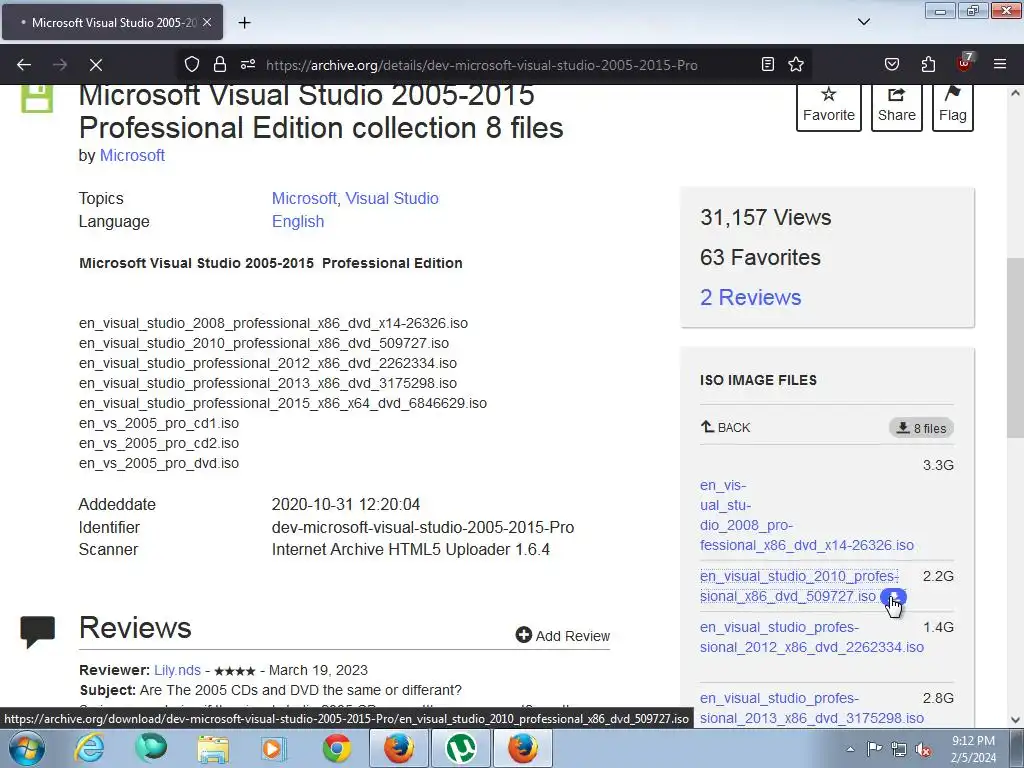
Task: List all tabs dropdown arrow
Action: 863,22
